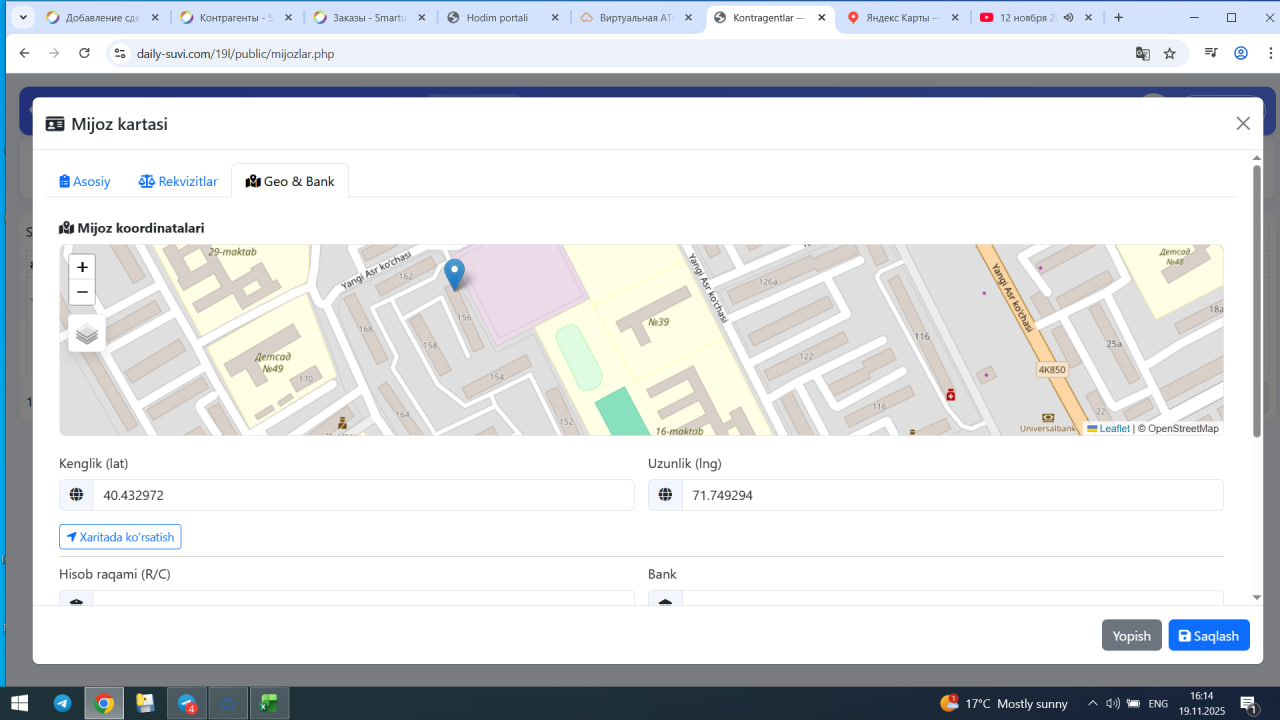The width and height of the screenshot is (1280, 720).
Task: Bookmark this page with star icon
Action: (x=1169, y=54)
